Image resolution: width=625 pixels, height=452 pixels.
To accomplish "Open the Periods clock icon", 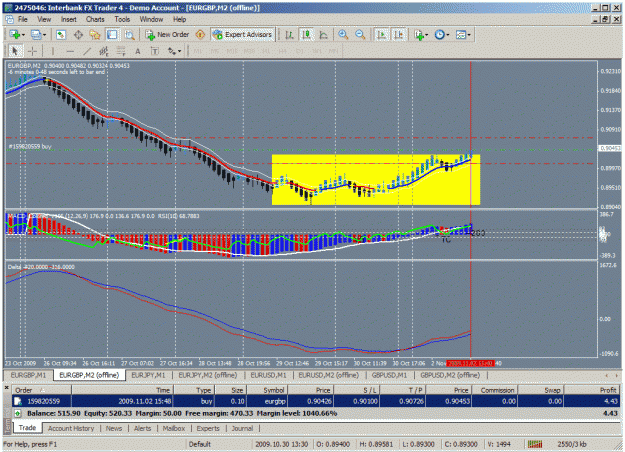I will tap(439, 35).
